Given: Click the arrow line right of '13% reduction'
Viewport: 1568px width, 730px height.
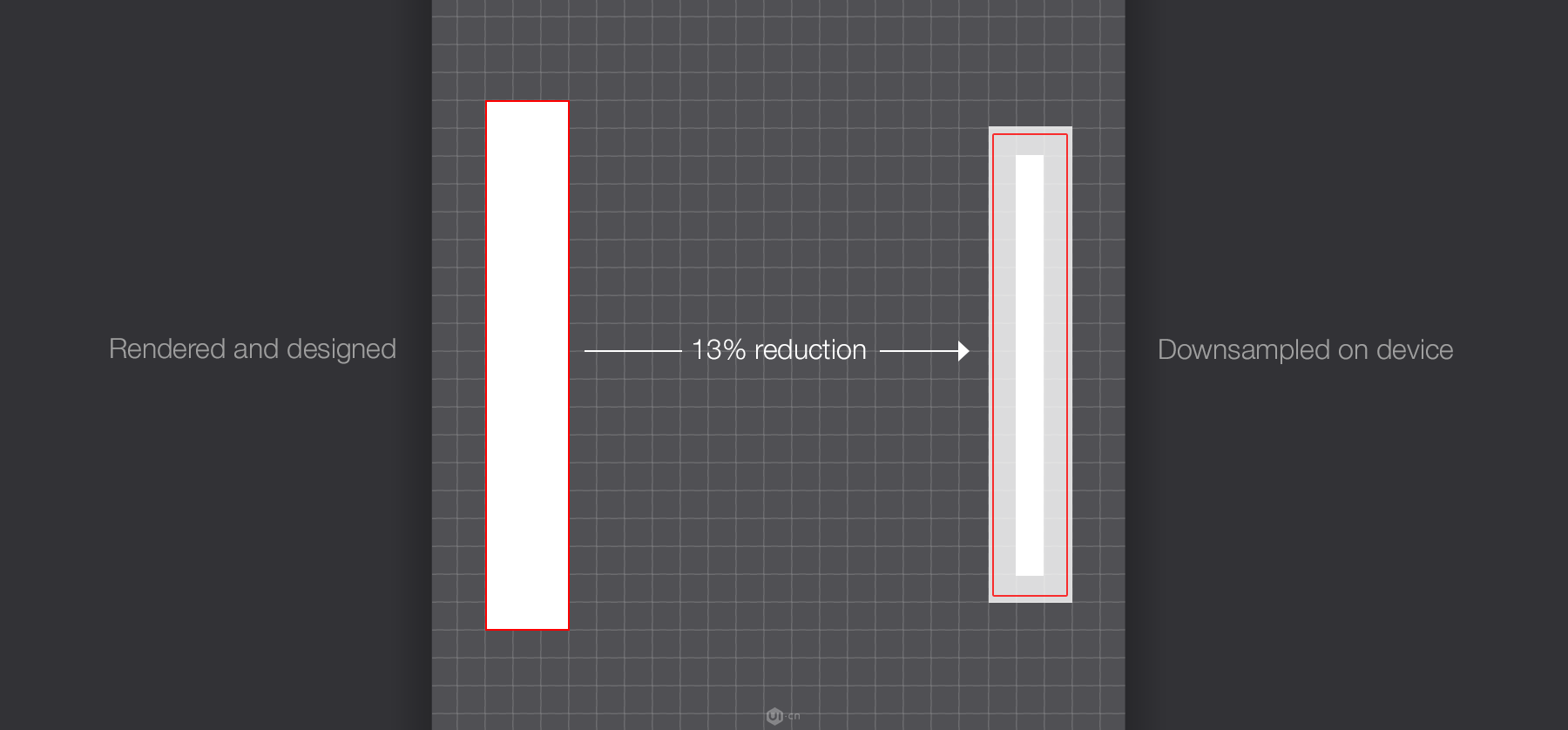Looking at the screenshot, I should (x=919, y=351).
